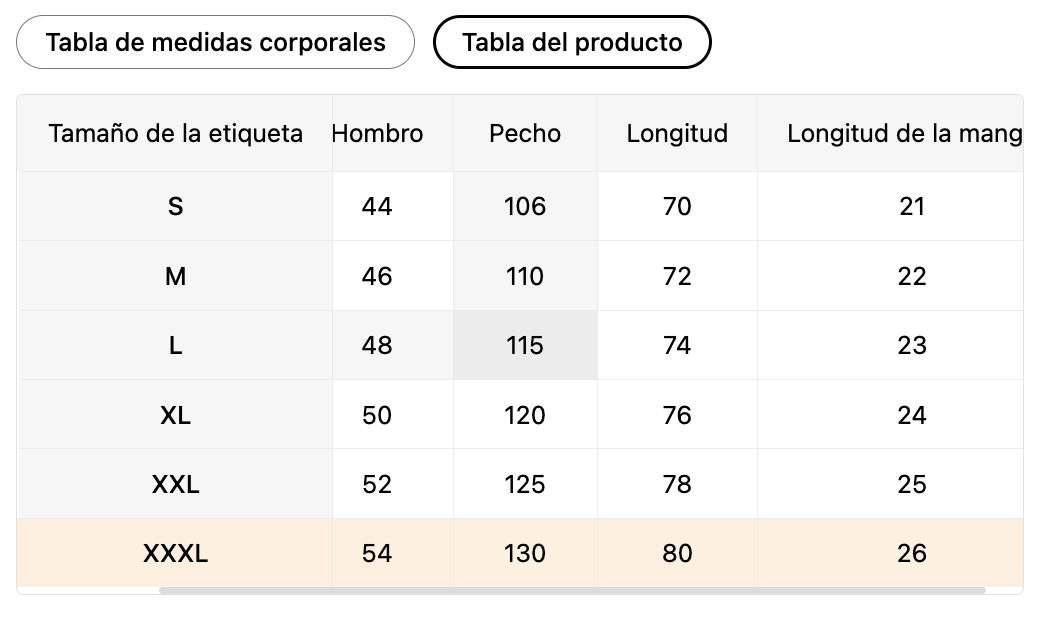Image resolution: width=1040 pixels, height=618 pixels.
Task: Click the Hombro column header
Action: click(377, 133)
